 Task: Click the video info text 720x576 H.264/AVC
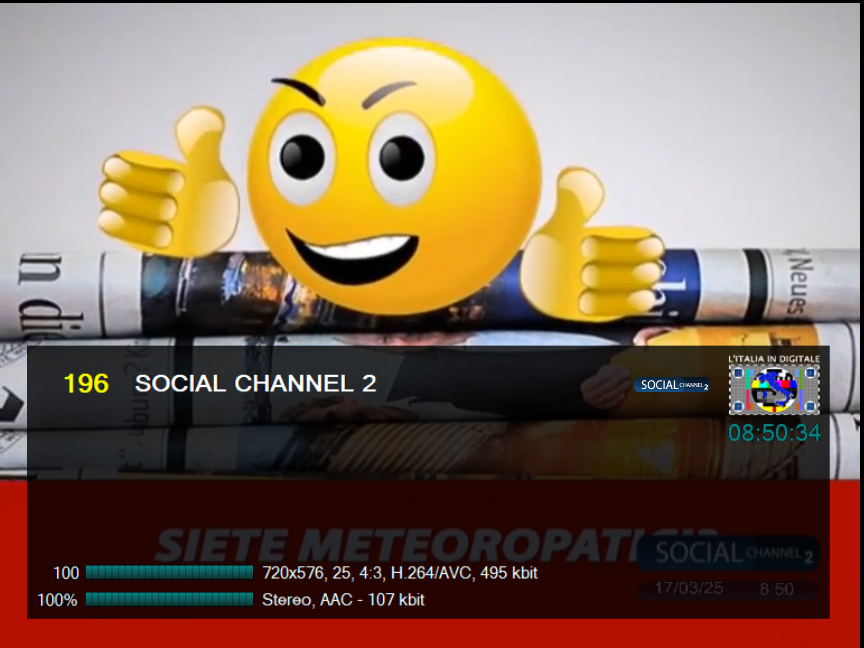point(399,573)
